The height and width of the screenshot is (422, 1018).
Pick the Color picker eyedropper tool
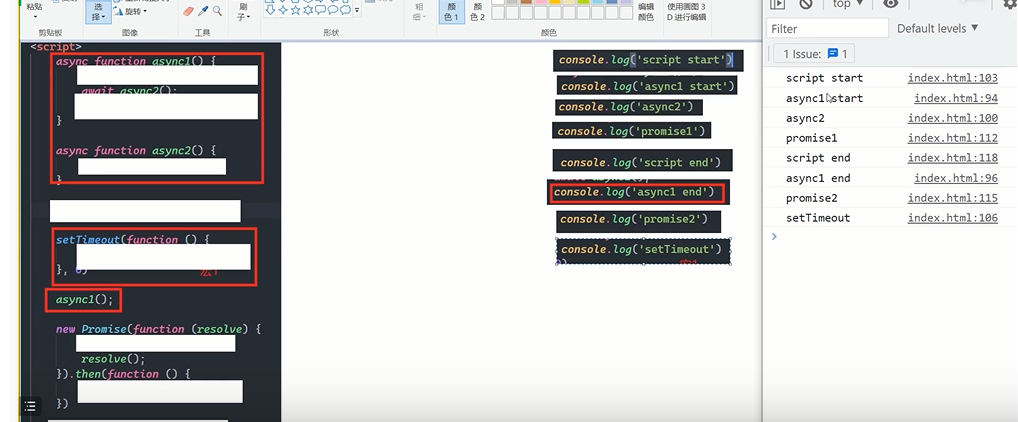204,11
